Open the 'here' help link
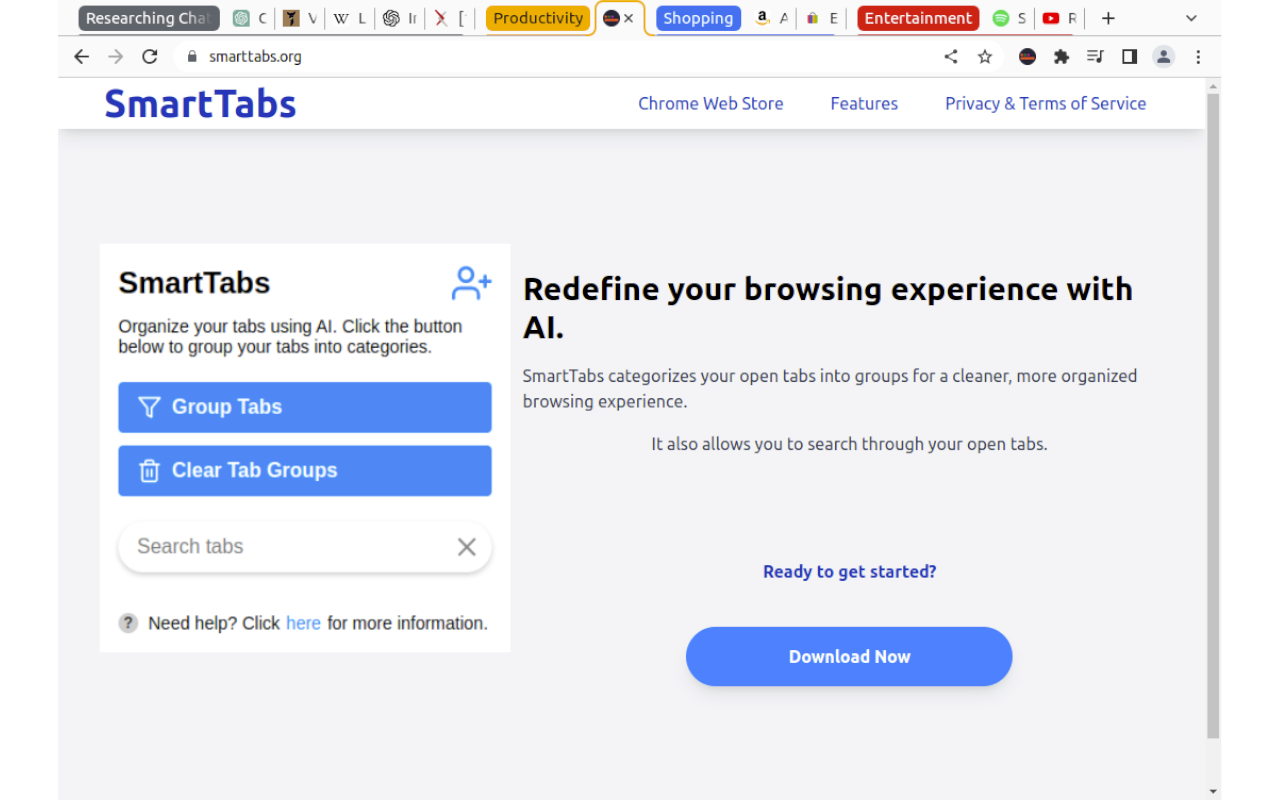Screen dimensions: 1280x800 point(303,623)
